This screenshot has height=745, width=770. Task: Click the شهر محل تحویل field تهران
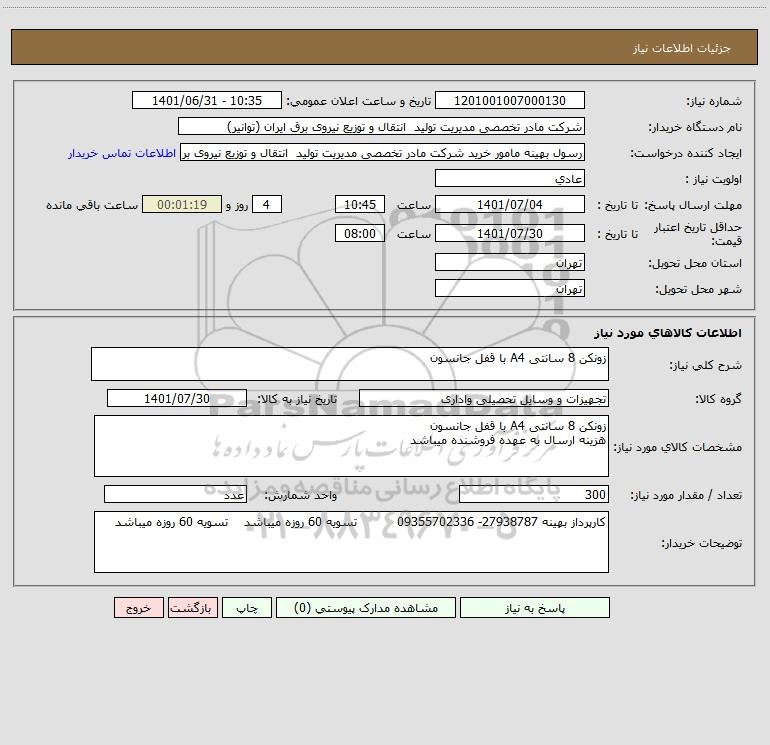[x=510, y=288]
